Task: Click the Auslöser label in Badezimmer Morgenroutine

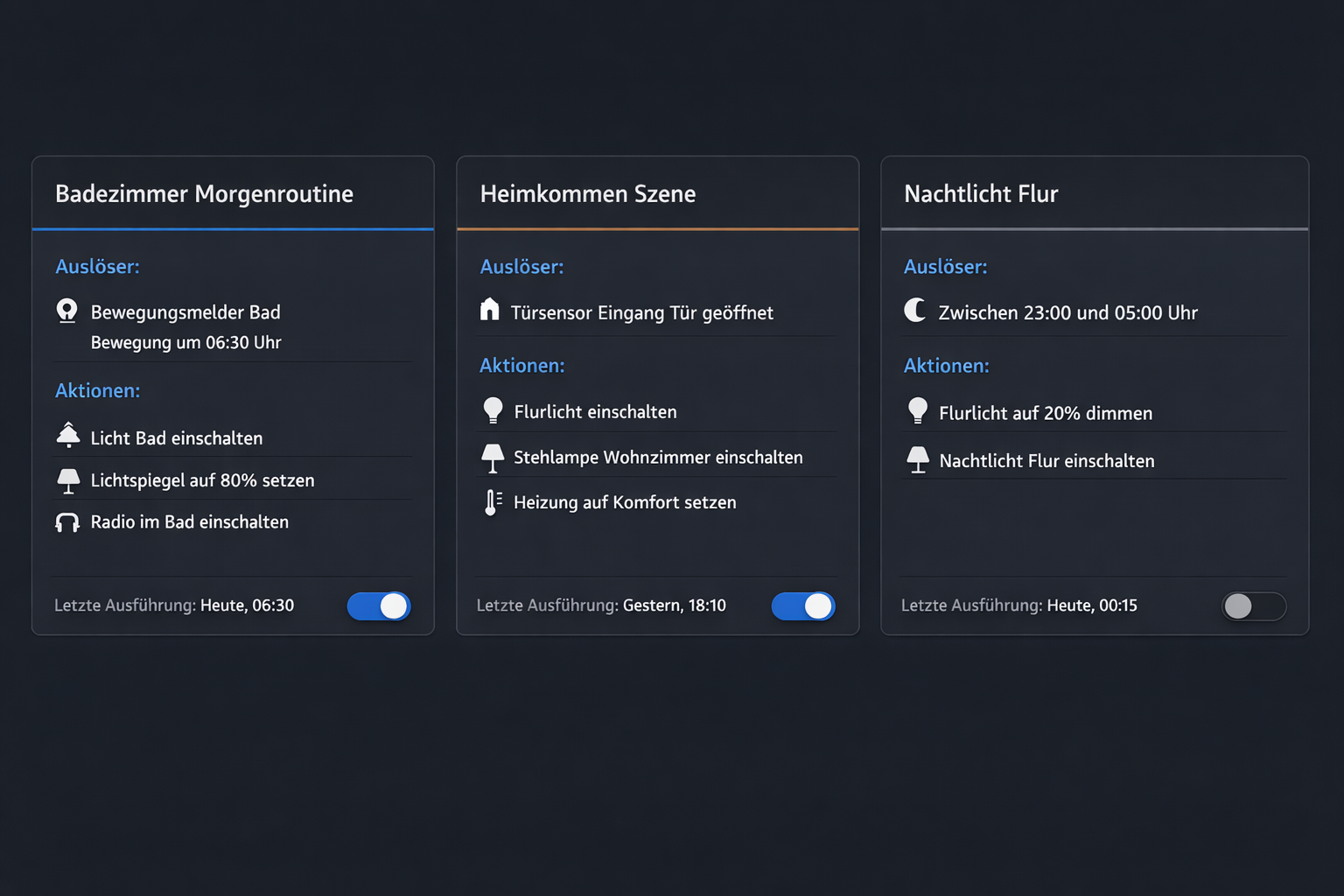Action: coord(97,267)
